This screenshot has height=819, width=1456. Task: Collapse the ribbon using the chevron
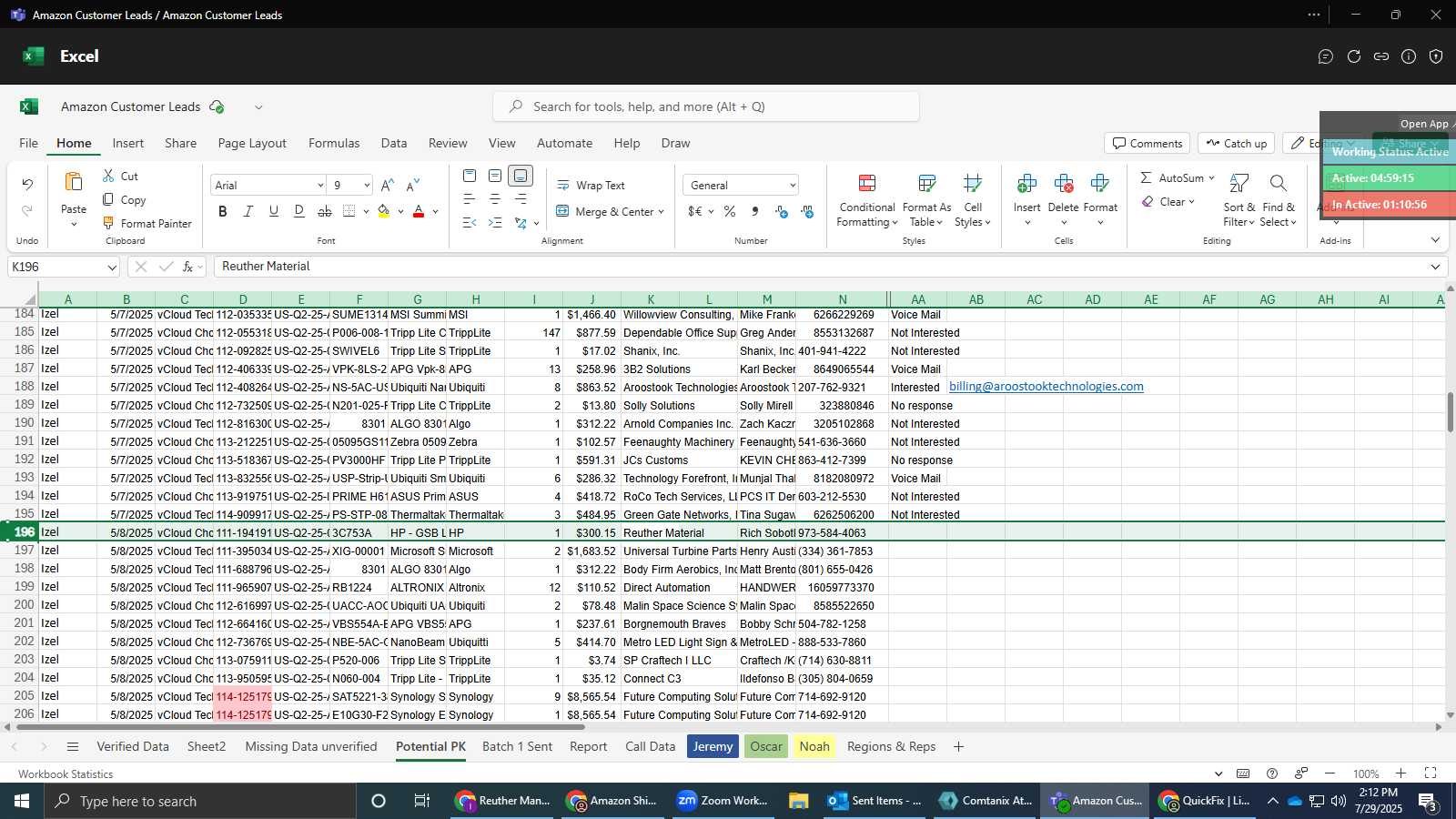[1435, 240]
